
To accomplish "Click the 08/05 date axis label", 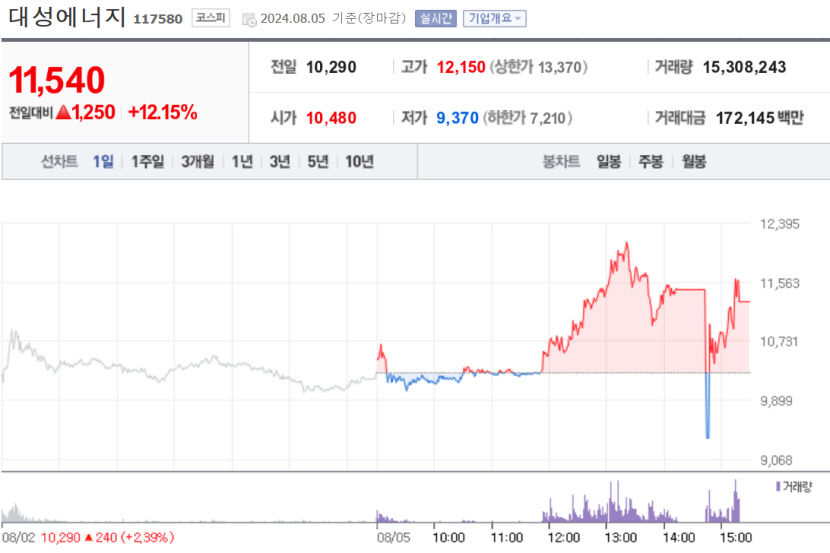I will (393, 538).
